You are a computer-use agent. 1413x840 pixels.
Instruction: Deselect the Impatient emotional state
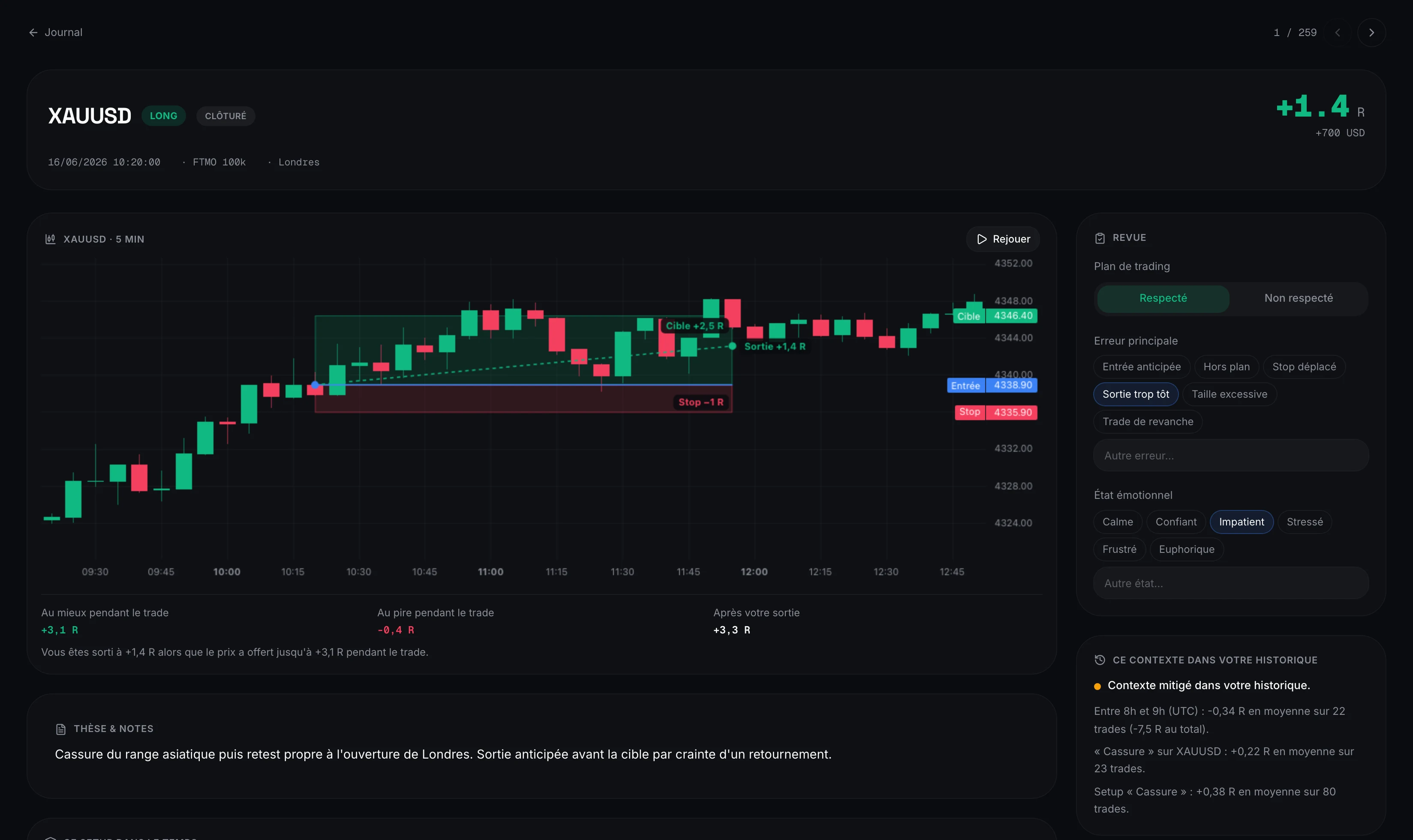[1241, 522]
